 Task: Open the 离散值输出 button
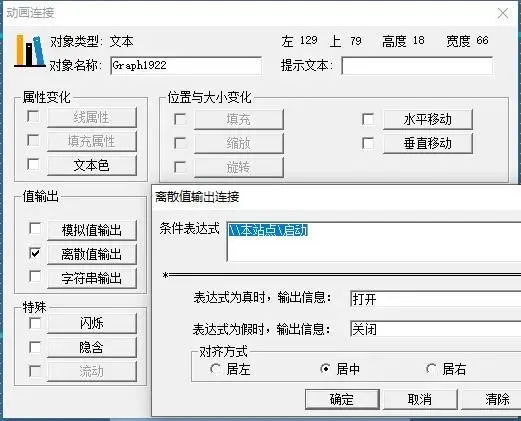(92, 254)
